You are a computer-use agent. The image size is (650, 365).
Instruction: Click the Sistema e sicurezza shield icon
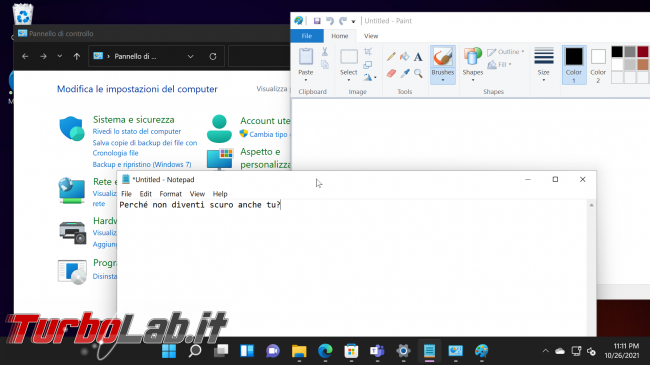click(x=72, y=129)
